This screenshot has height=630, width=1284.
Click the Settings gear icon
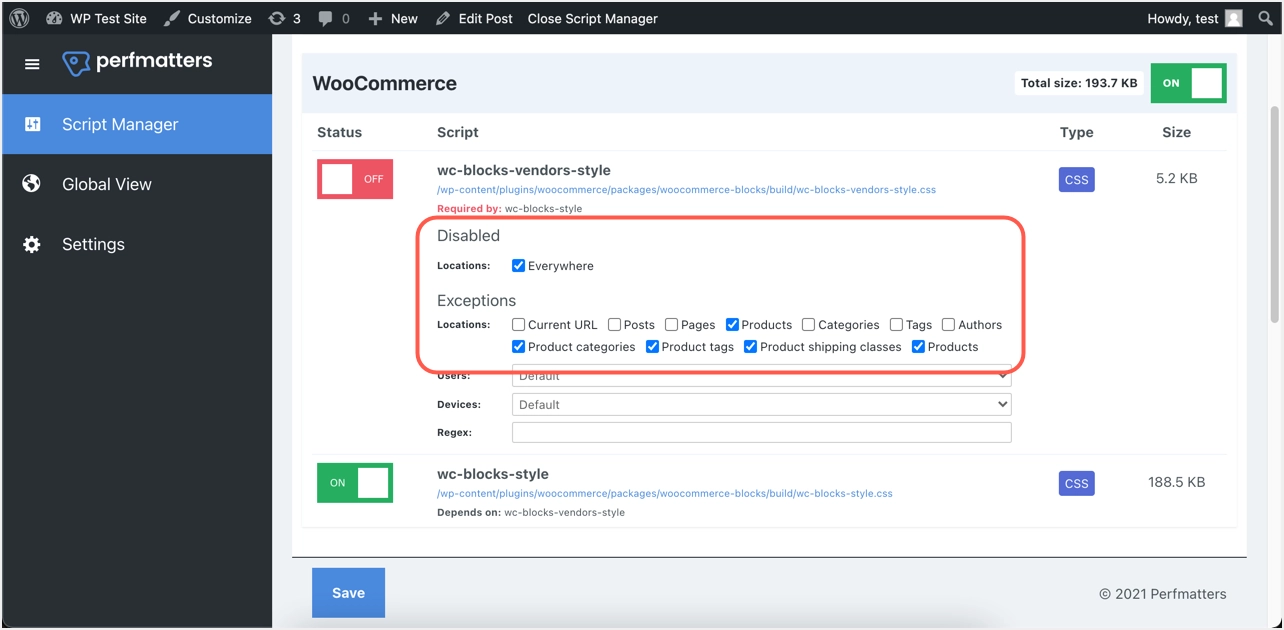[32, 244]
